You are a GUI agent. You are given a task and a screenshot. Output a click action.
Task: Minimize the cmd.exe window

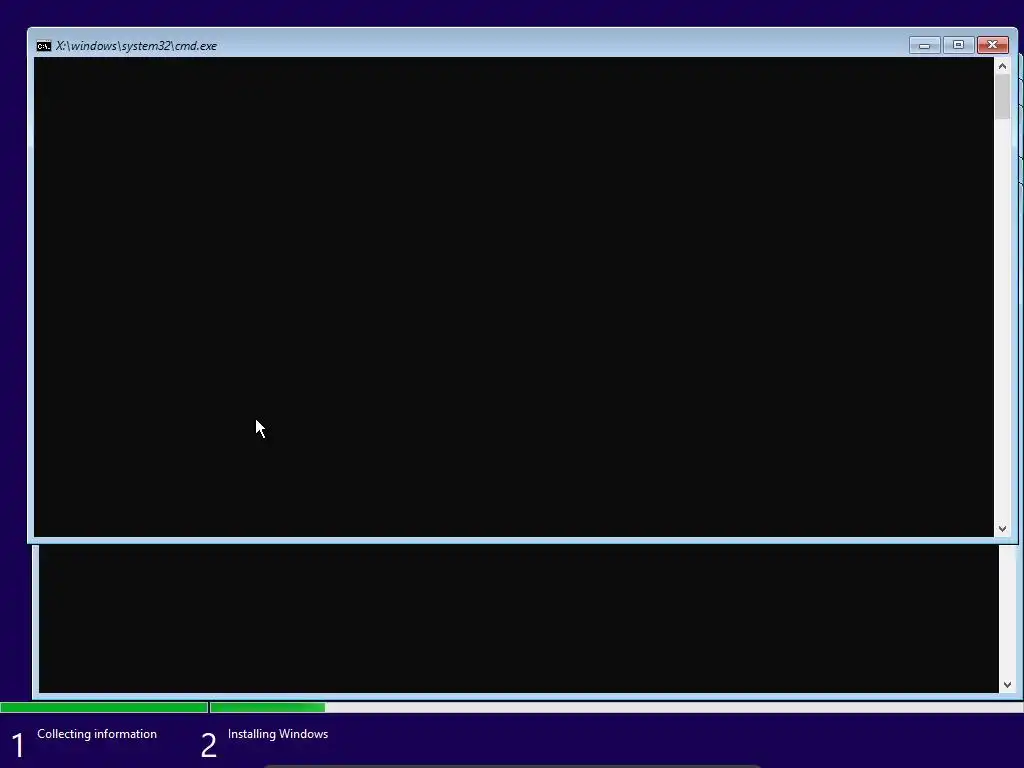tap(925, 45)
